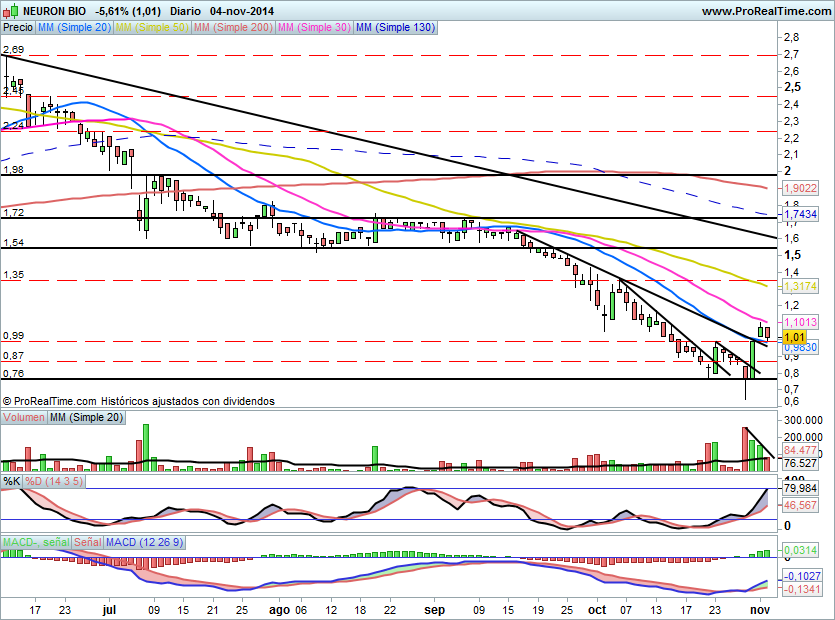Click the 1,1013 MM30 value tag
This screenshot has height=620, width=835.
800,322
